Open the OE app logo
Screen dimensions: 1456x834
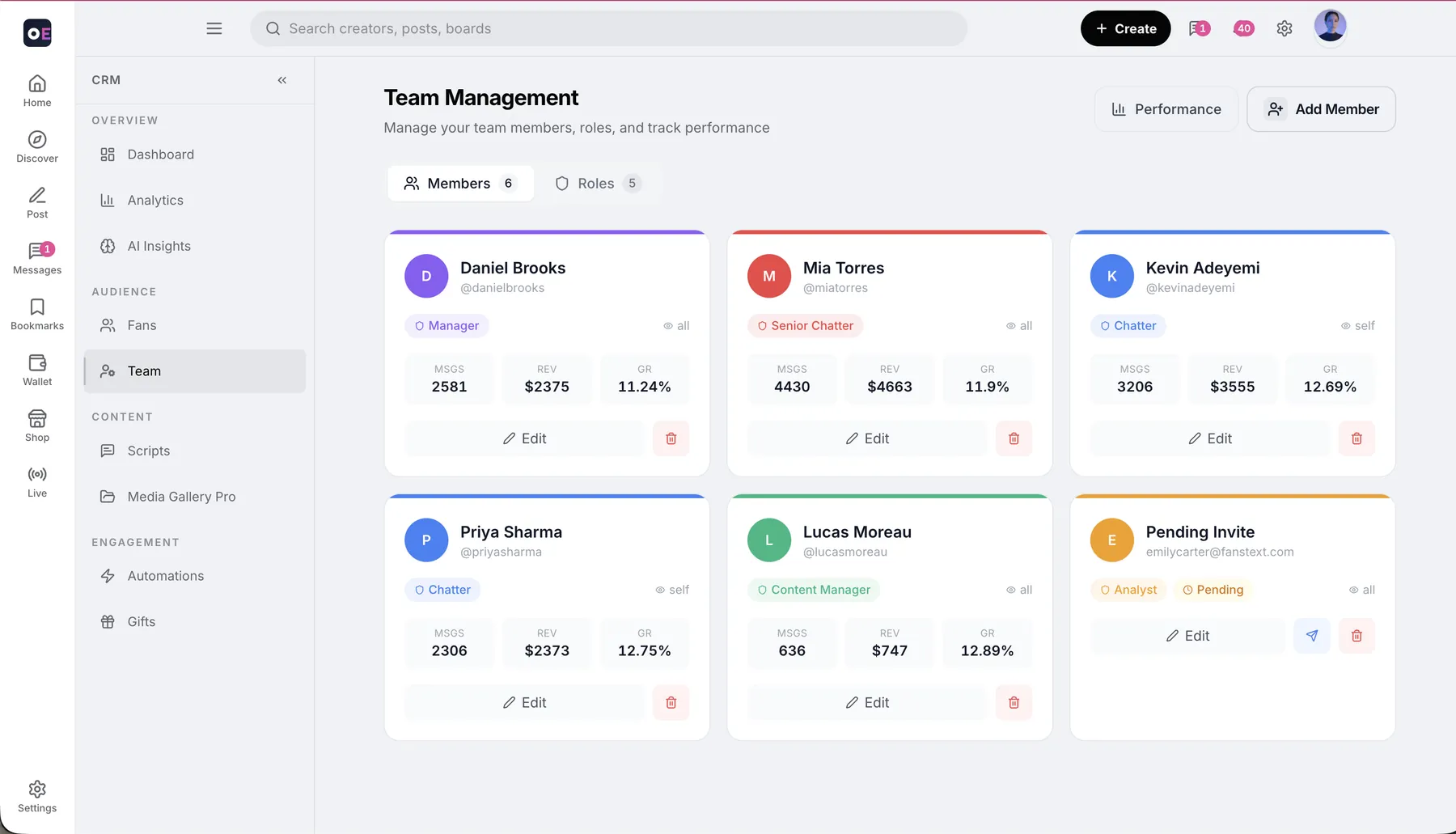pos(37,33)
